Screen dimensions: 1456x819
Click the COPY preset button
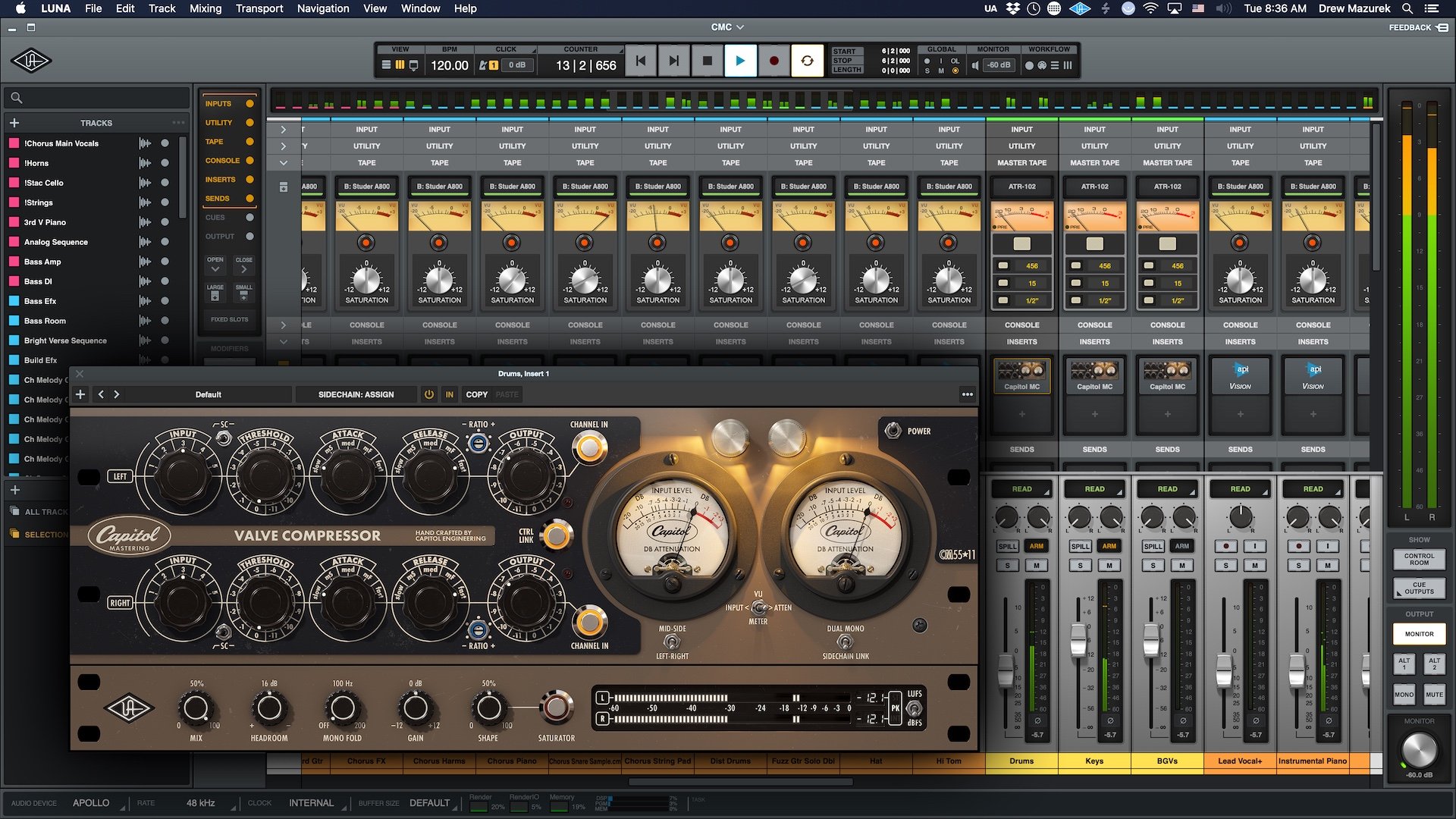pyautogui.click(x=476, y=394)
